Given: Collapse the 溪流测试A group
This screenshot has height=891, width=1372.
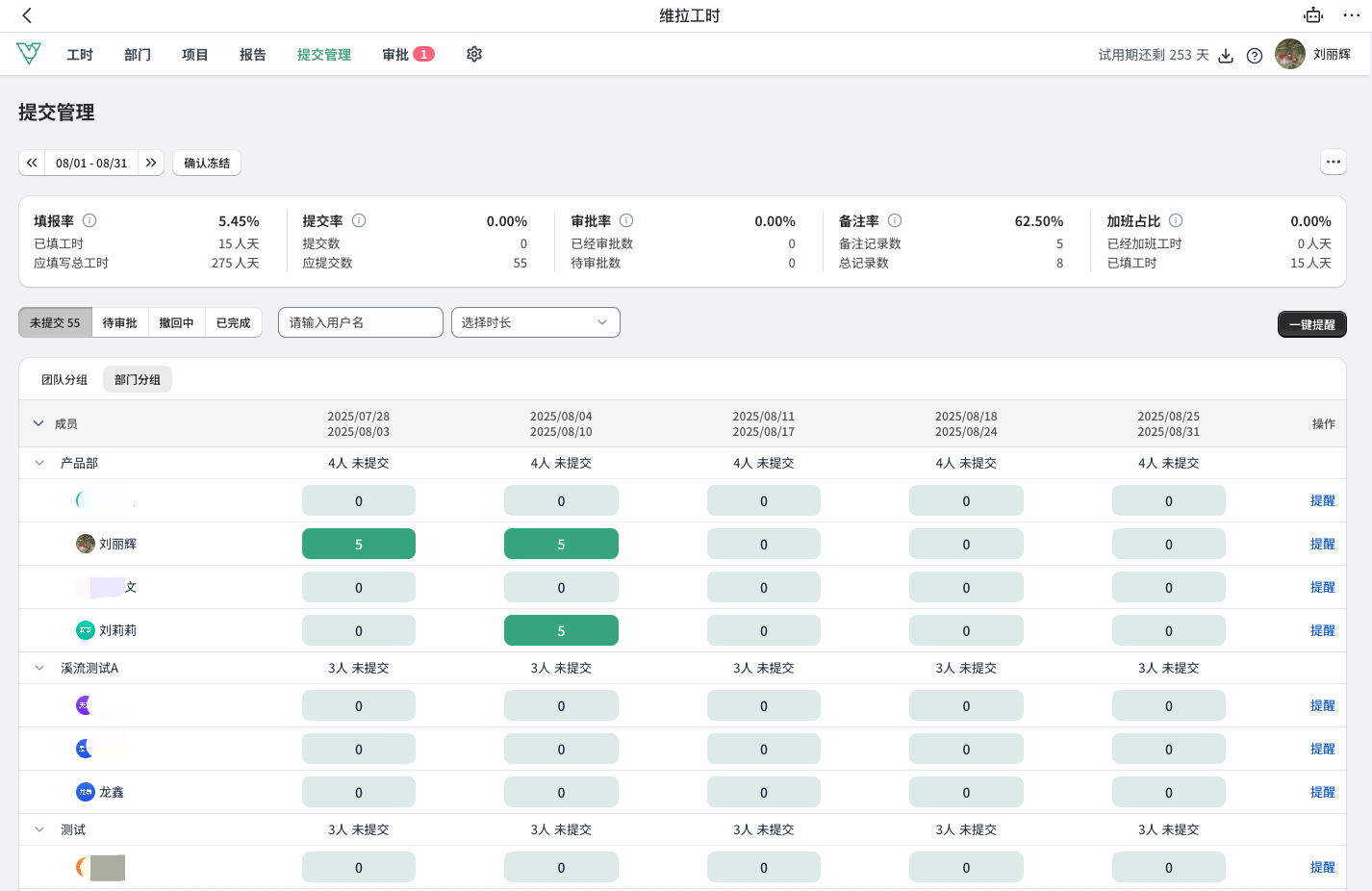Looking at the screenshot, I should [x=39, y=668].
